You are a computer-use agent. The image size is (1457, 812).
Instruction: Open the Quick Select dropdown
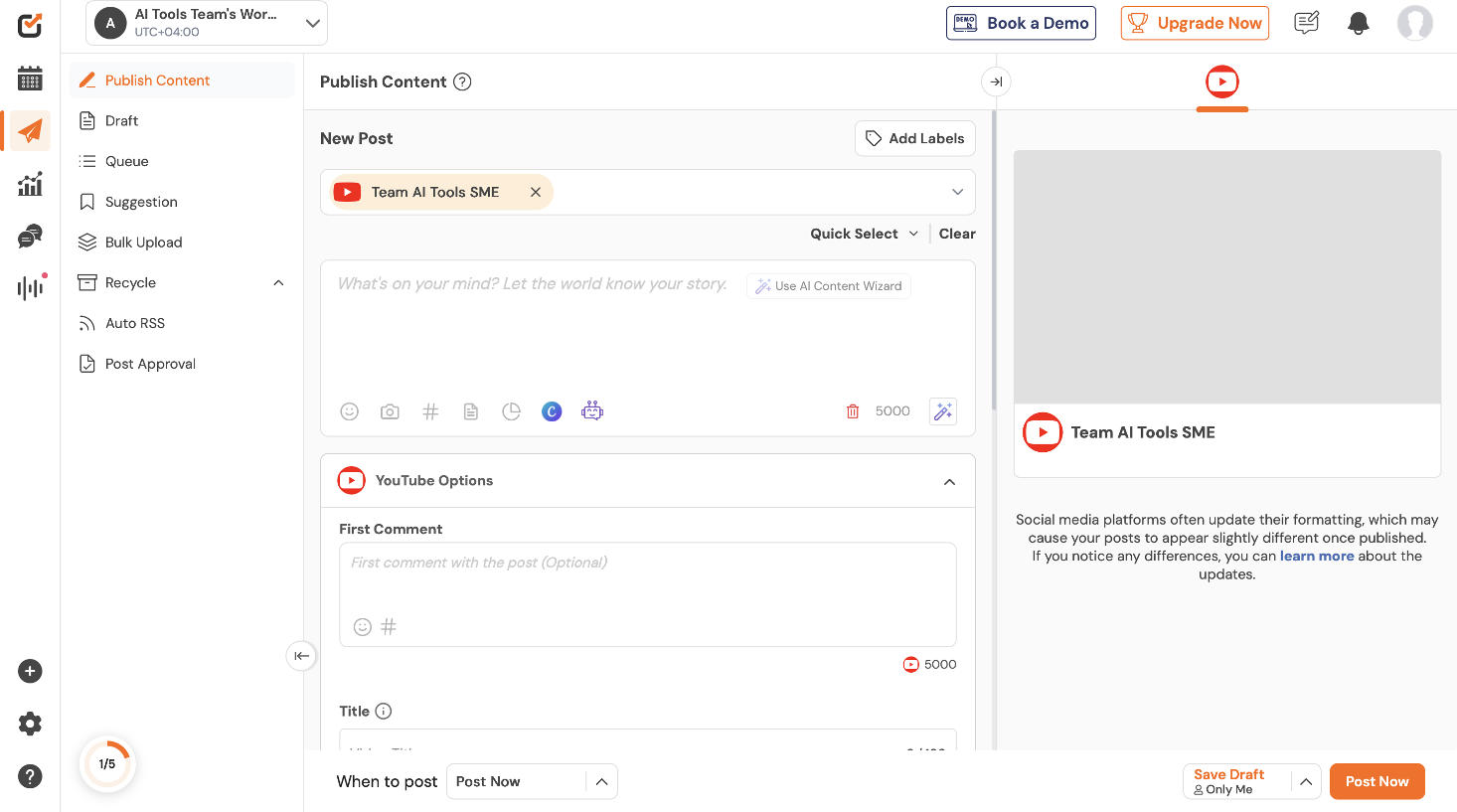863,234
